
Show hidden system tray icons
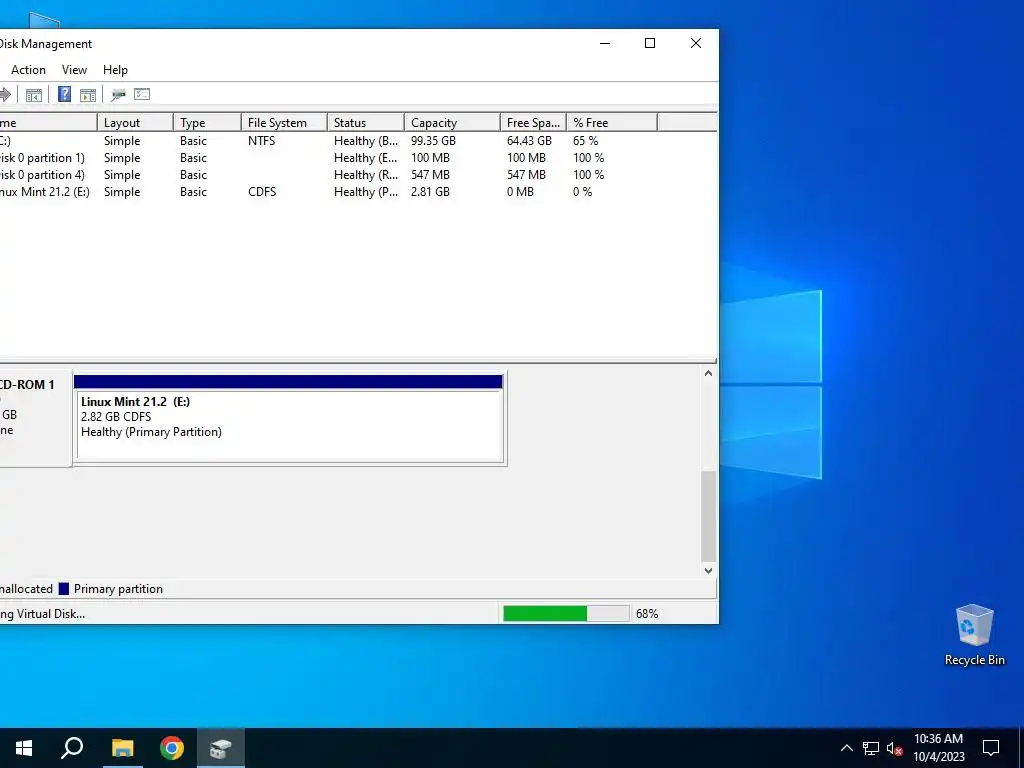coord(846,748)
